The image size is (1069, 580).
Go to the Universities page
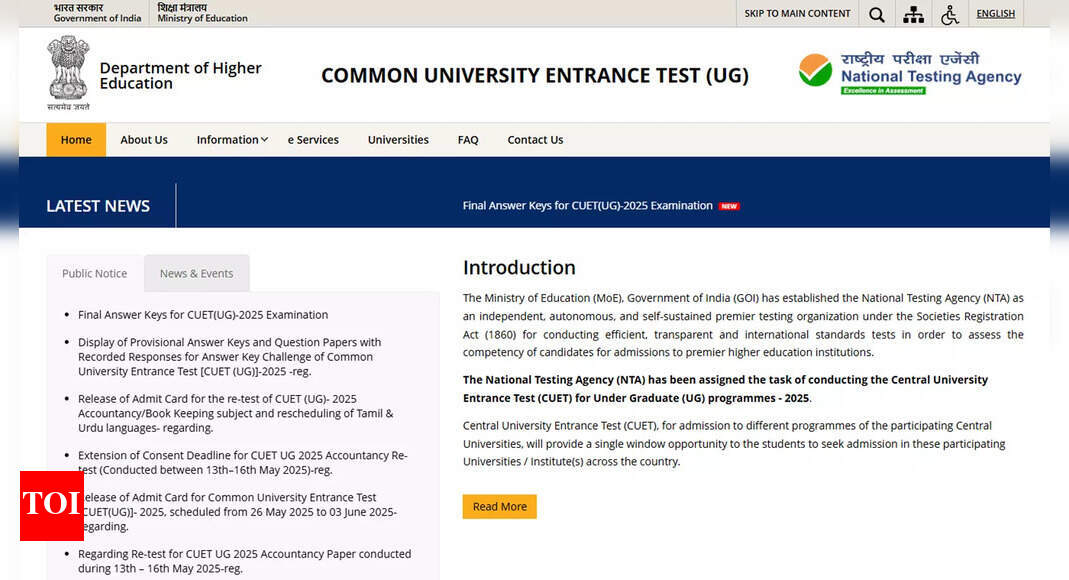tap(398, 140)
